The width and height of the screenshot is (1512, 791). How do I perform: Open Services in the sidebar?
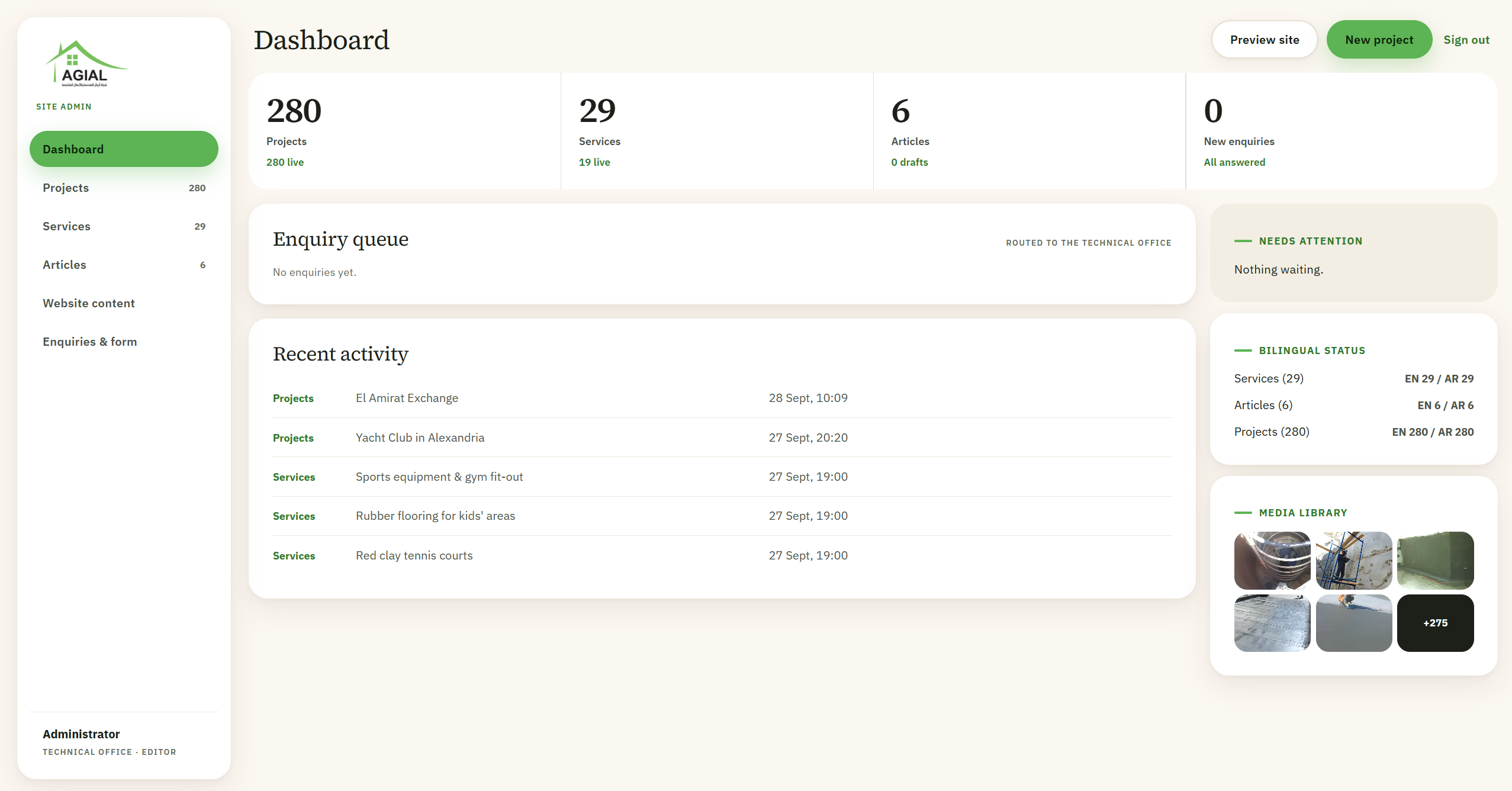124,226
